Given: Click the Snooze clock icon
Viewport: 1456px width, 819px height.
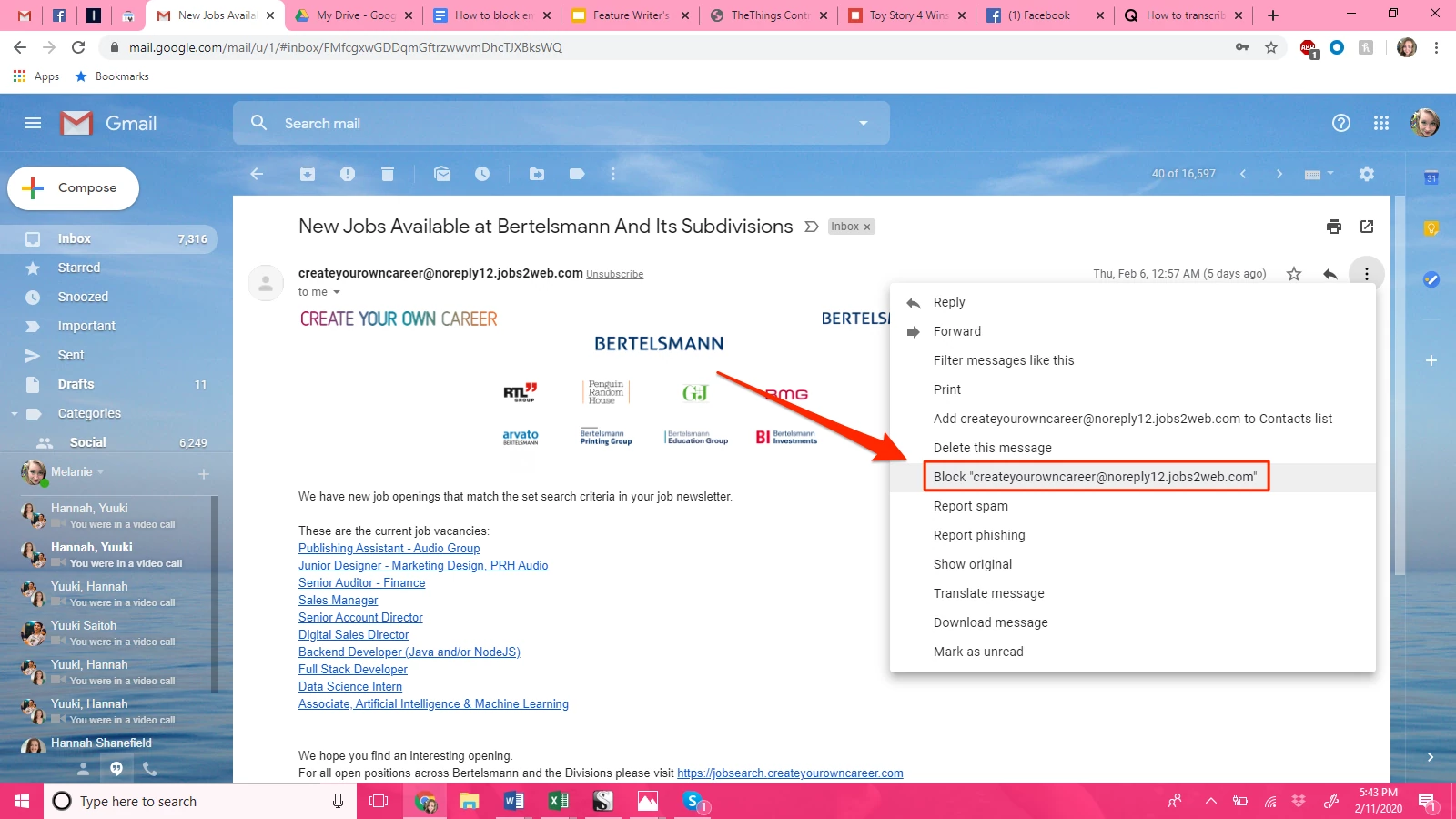Looking at the screenshot, I should tap(482, 174).
